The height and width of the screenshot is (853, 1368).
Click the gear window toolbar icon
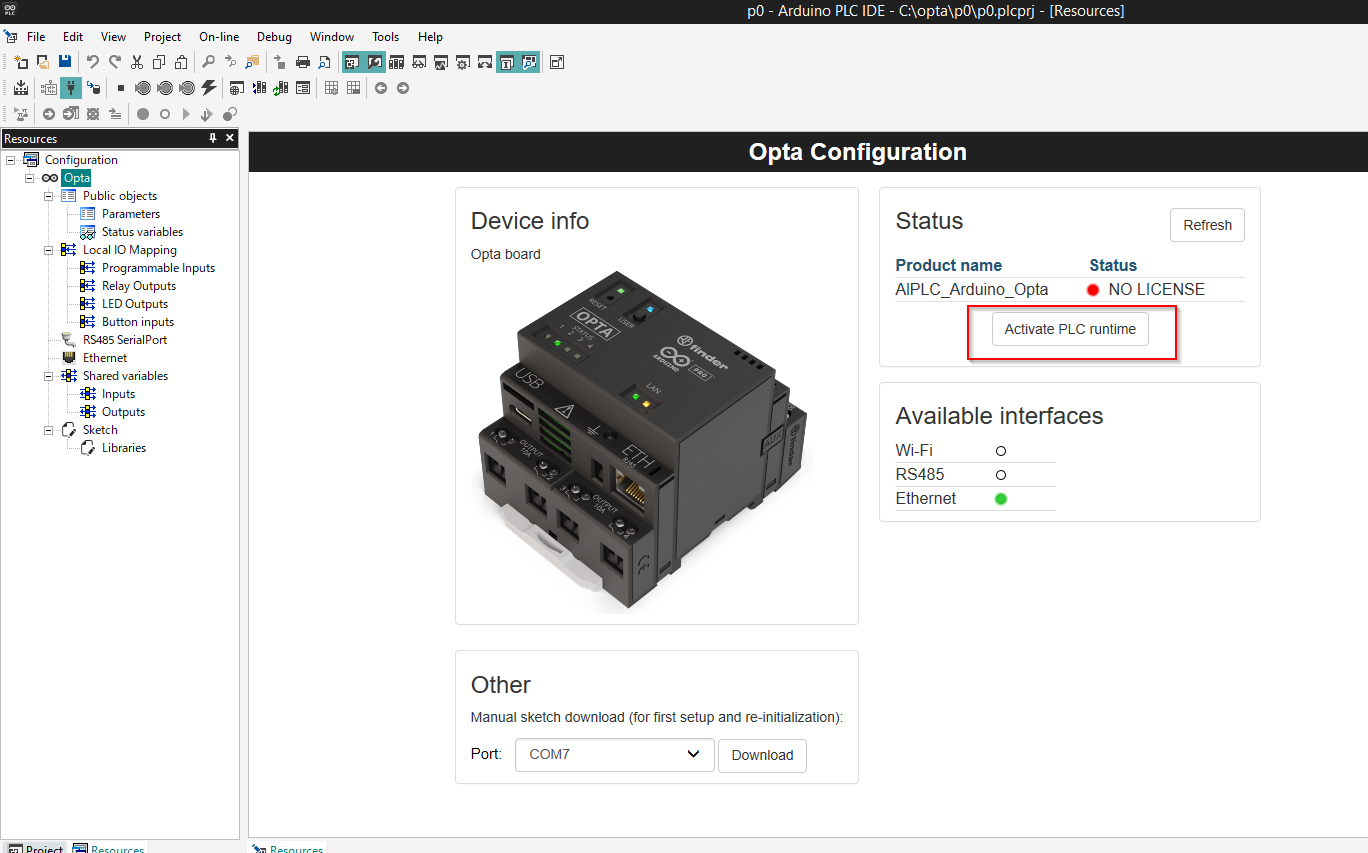[463, 62]
